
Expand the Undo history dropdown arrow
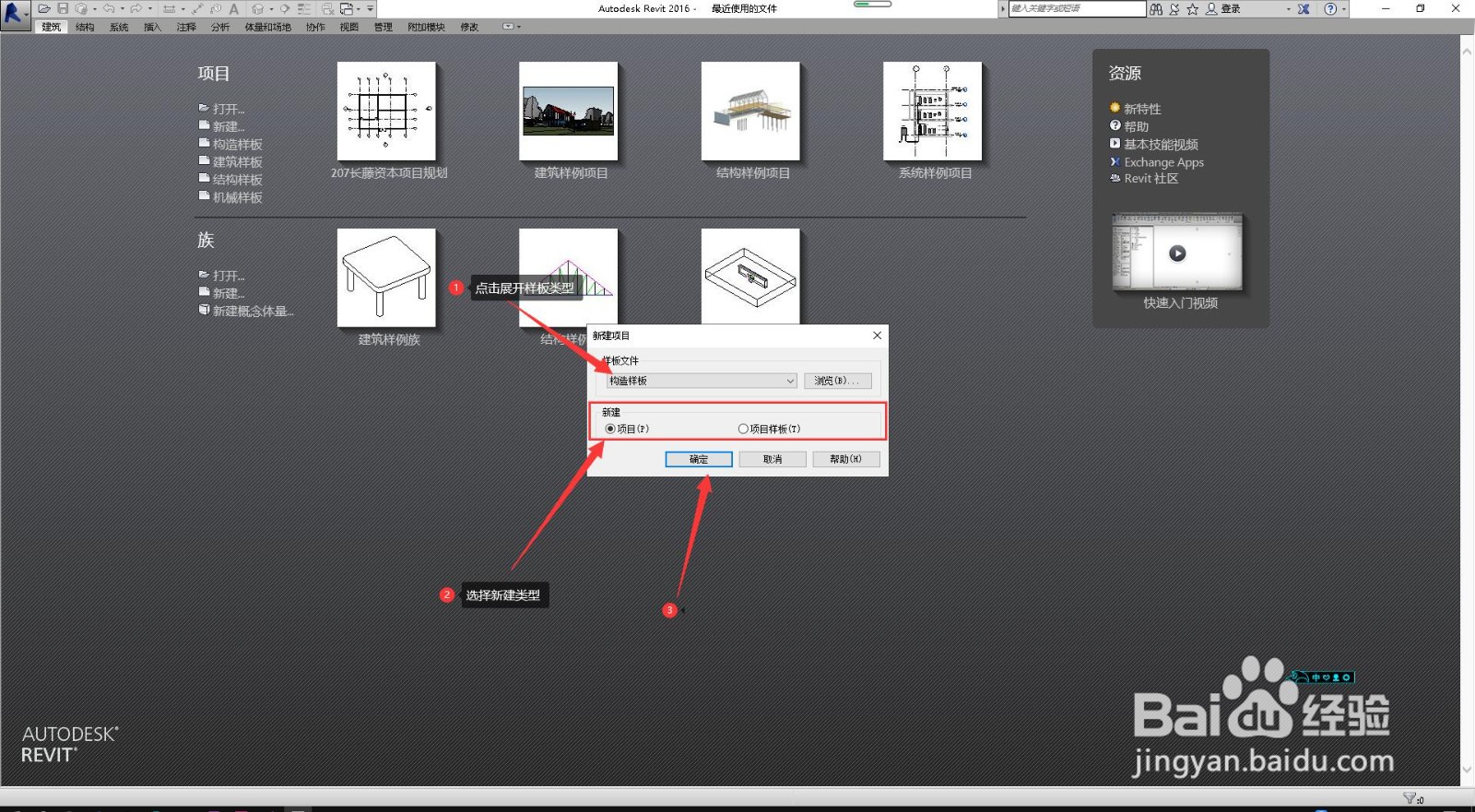point(122,8)
